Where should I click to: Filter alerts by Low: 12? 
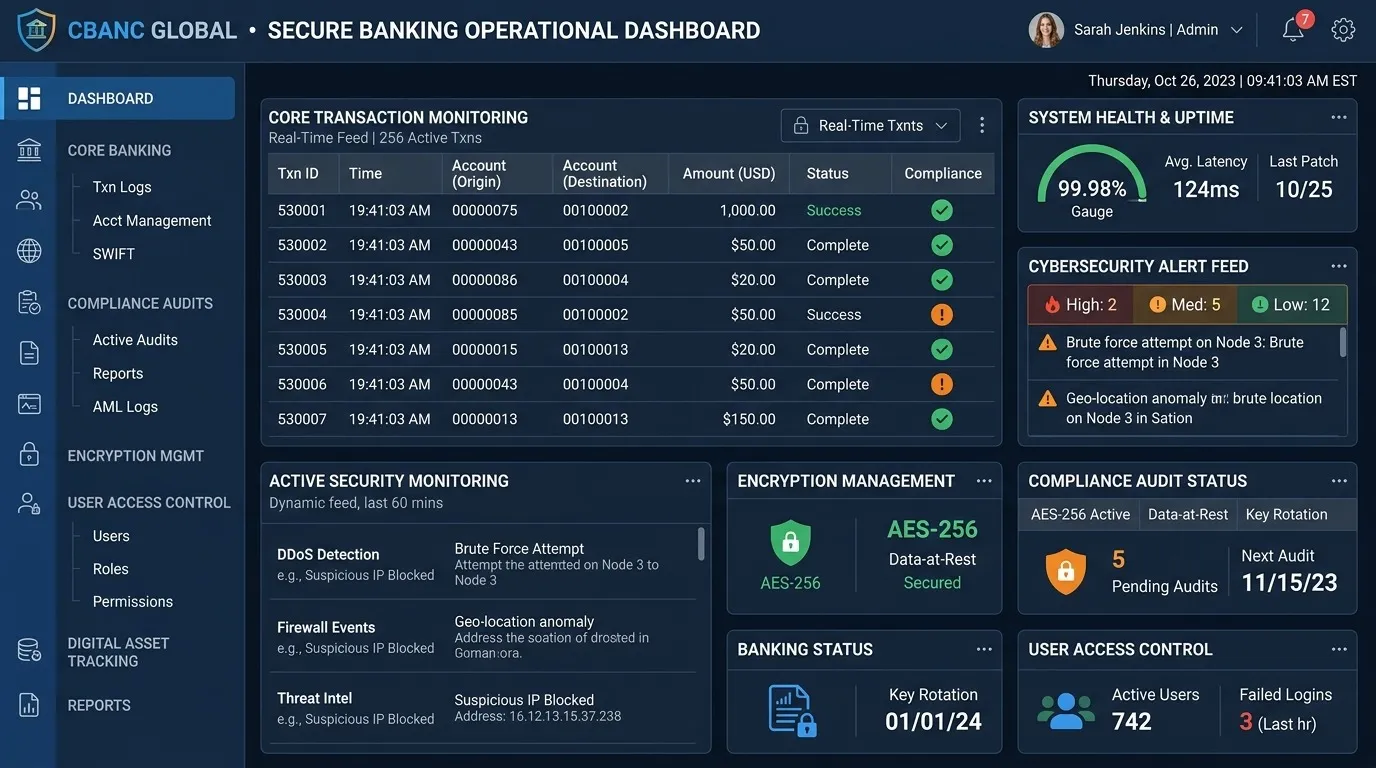click(x=1291, y=305)
